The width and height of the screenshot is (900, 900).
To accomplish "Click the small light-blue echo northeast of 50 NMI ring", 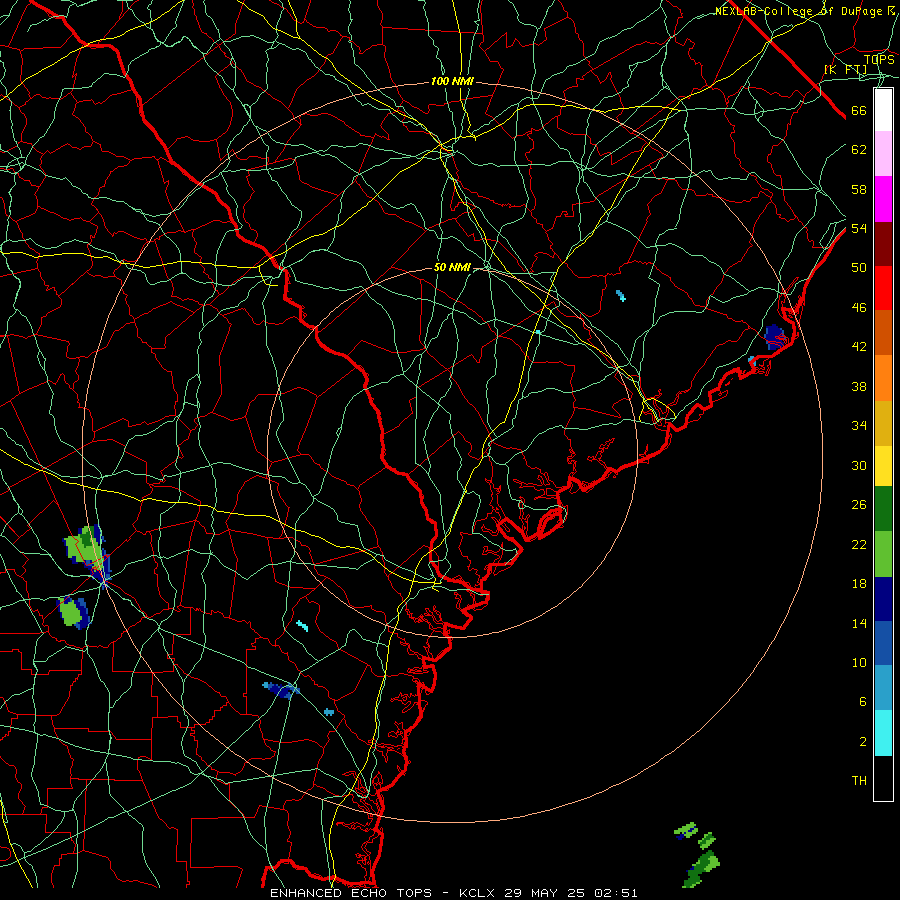I will [x=620, y=296].
